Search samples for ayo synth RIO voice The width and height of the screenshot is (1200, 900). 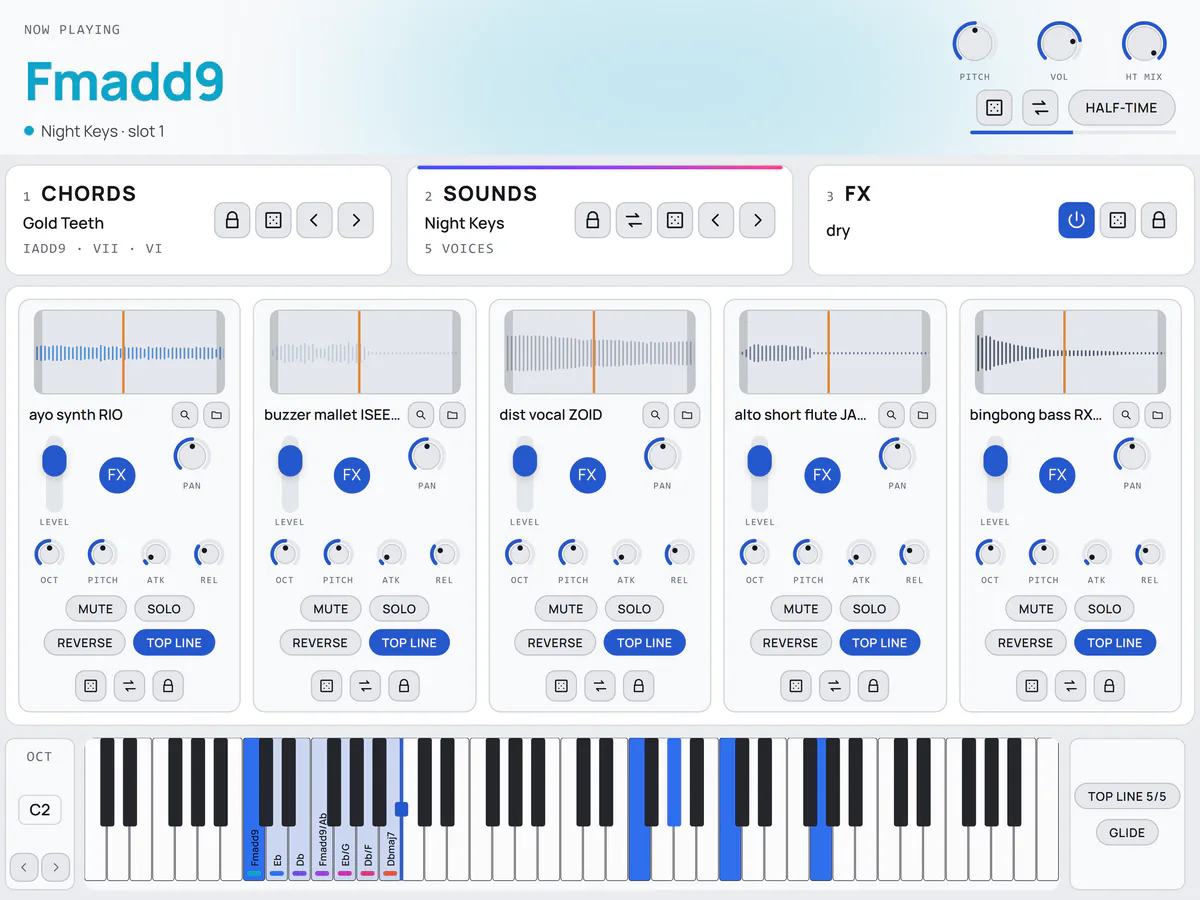pyautogui.click(x=185, y=415)
